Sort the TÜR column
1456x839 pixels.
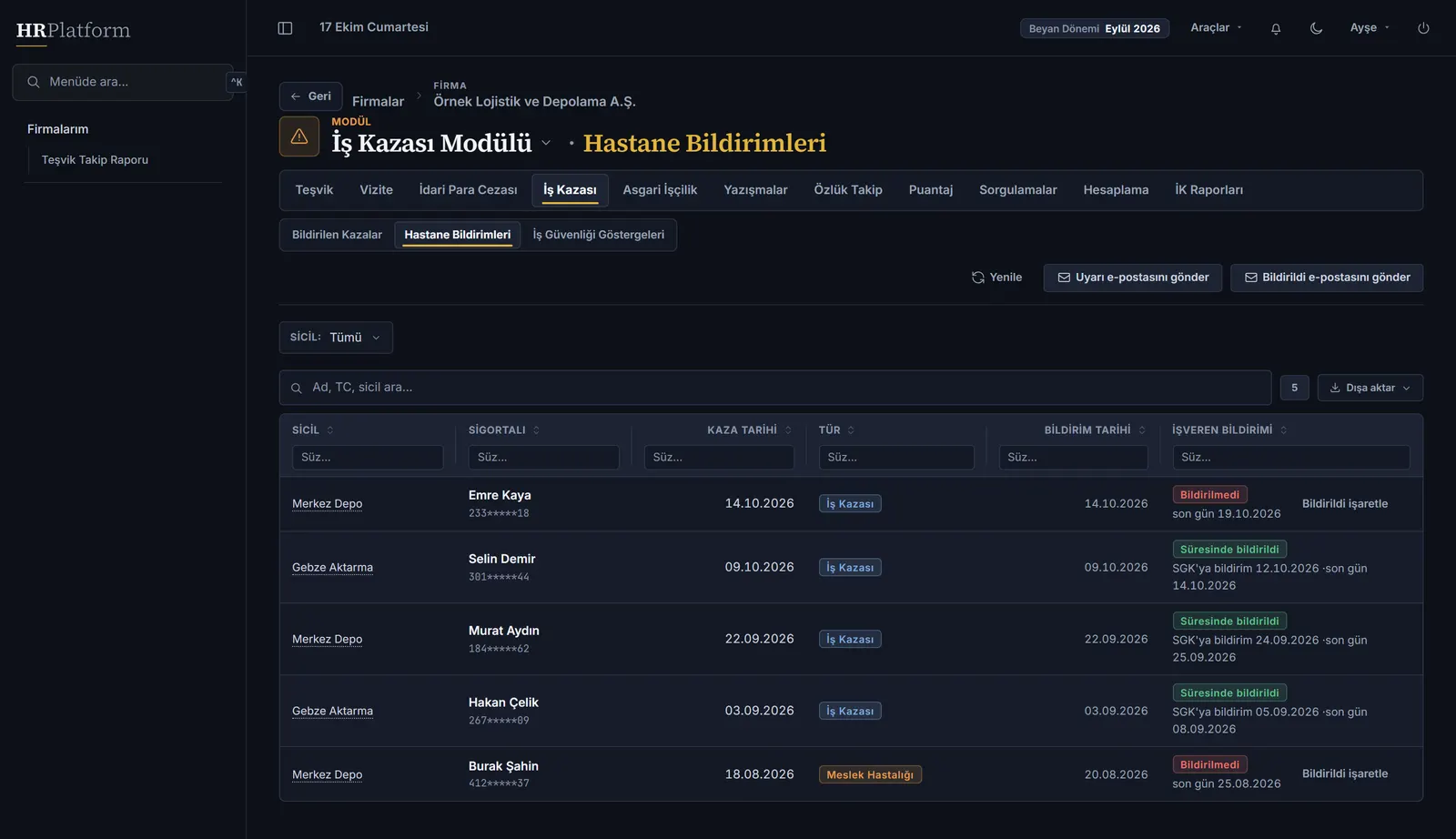click(x=851, y=430)
